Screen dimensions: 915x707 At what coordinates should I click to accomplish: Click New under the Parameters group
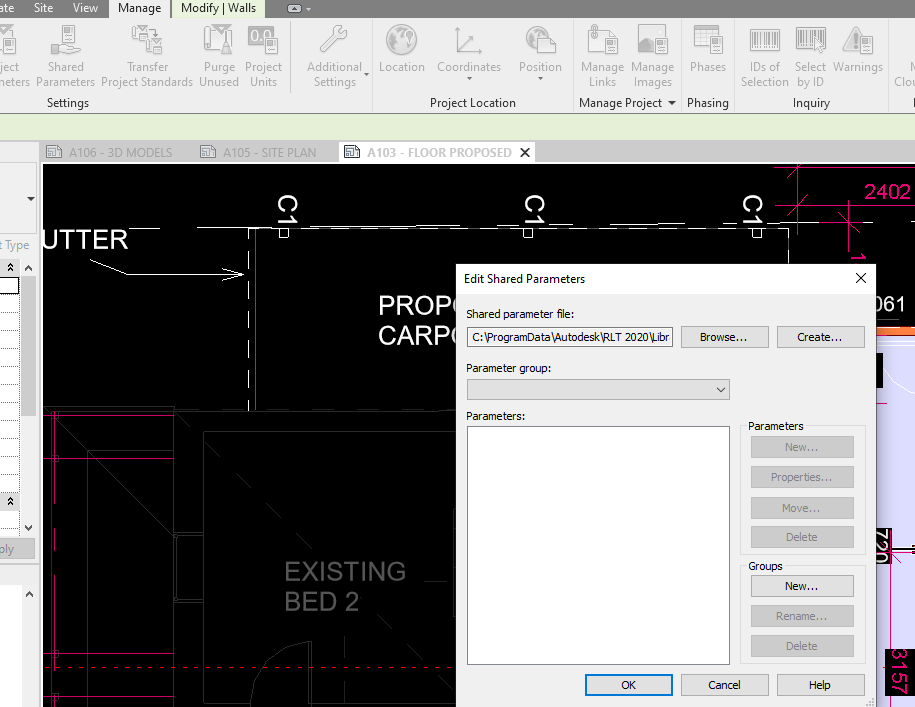[x=801, y=446]
